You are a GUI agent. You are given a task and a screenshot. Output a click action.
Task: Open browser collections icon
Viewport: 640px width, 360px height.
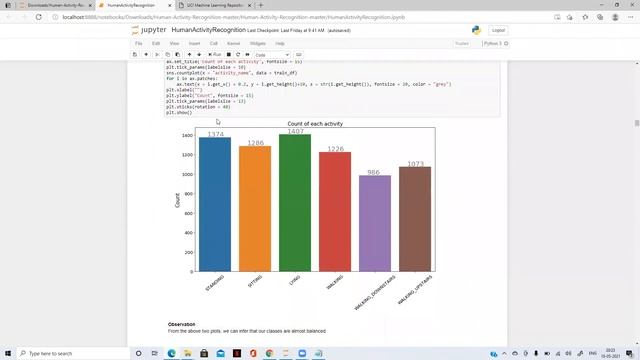coord(600,17)
